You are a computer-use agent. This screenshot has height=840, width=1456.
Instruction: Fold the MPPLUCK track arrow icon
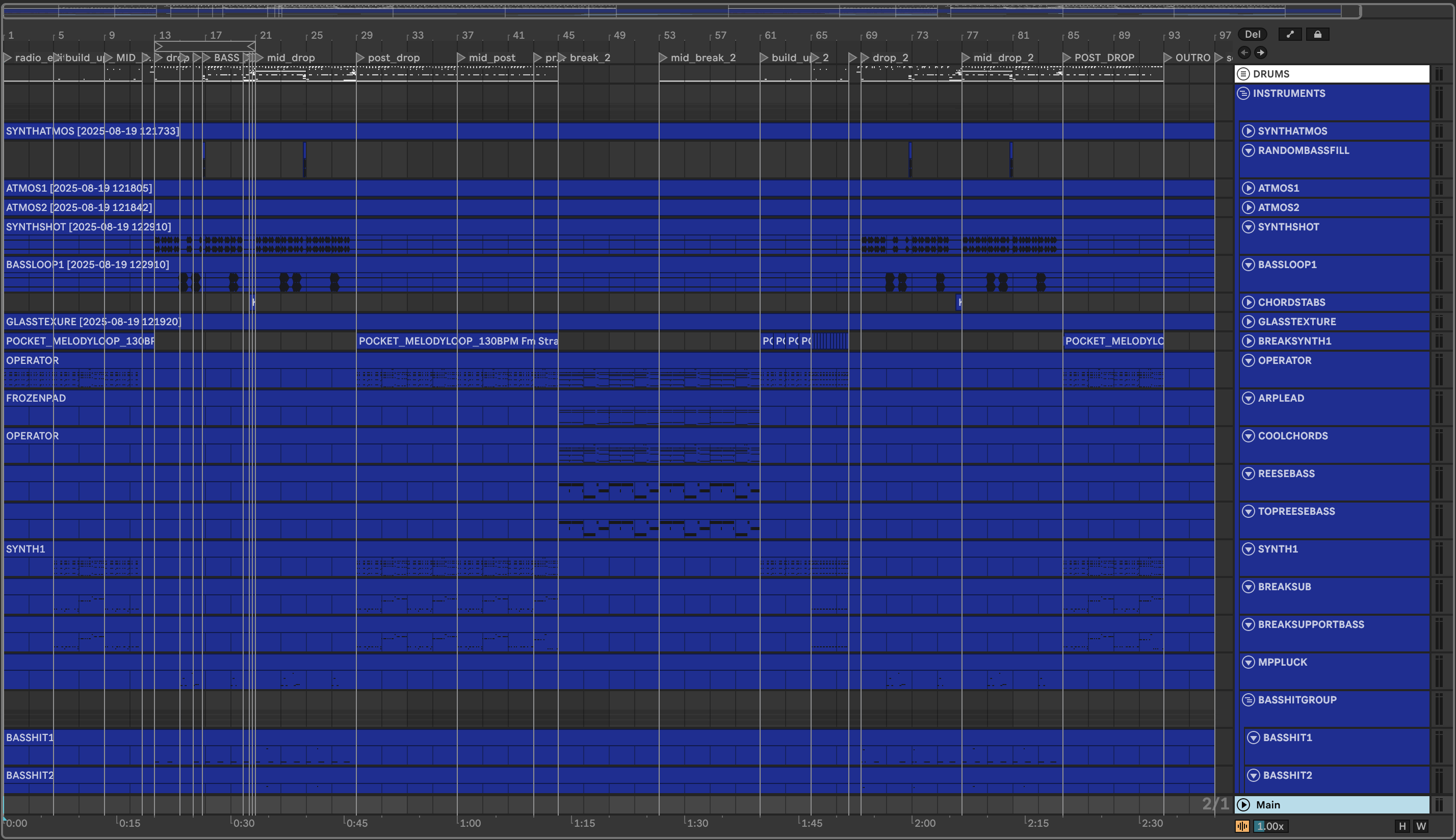click(x=1249, y=662)
